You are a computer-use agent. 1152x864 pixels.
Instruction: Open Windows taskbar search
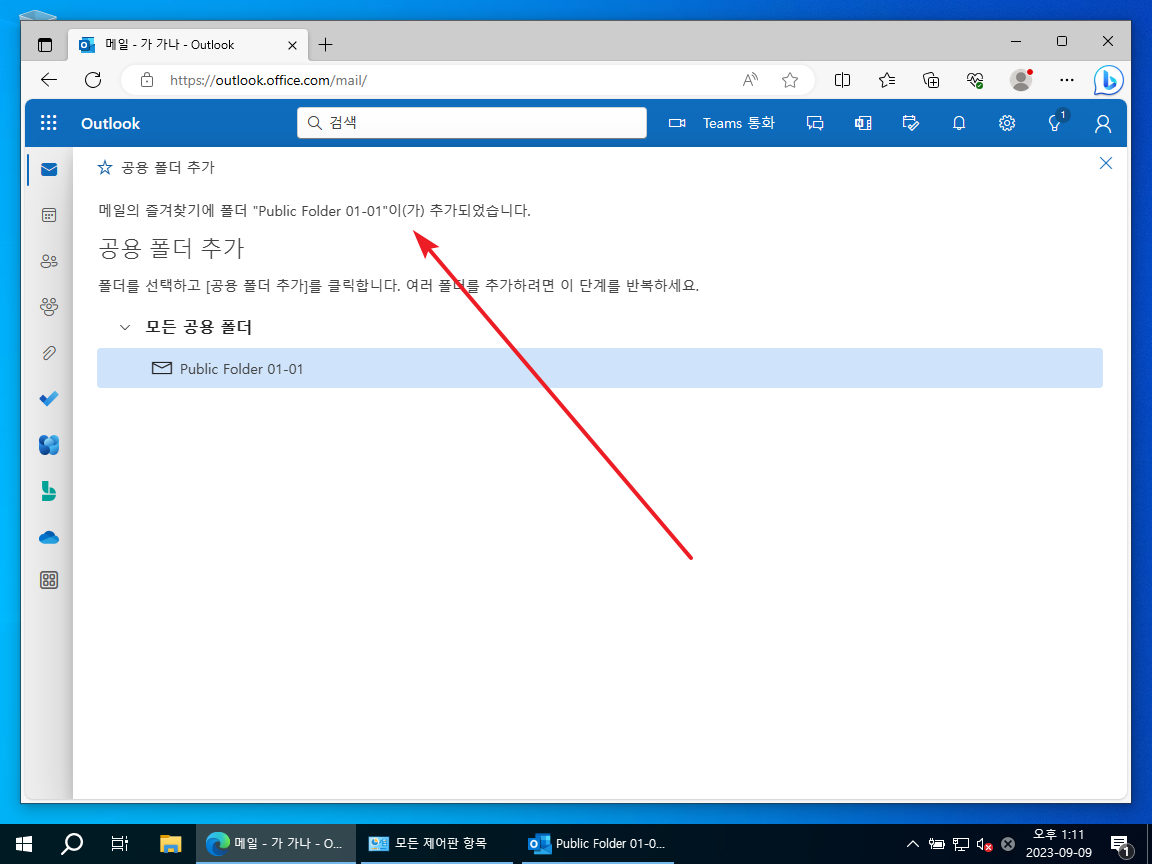coord(71,843)
